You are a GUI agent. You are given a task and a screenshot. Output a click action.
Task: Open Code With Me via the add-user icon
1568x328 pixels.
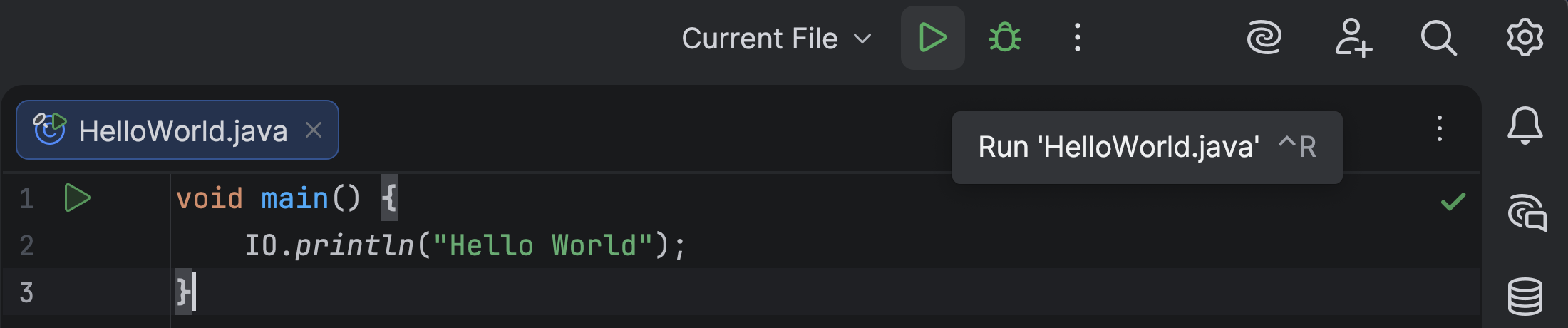pyautogui.click(x=1353, y=38)
